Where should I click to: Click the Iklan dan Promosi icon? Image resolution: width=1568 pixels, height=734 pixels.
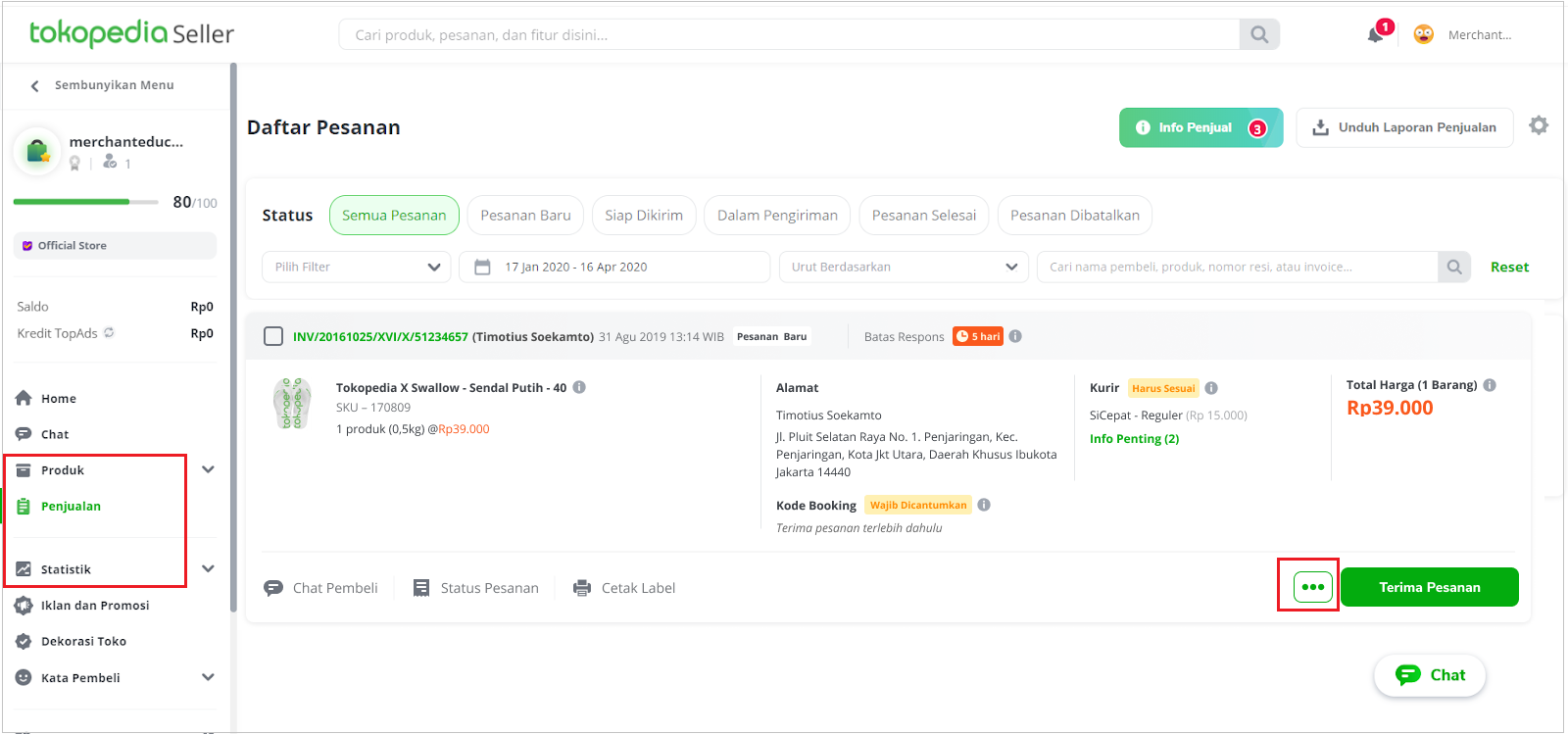[x=24, y=605]
